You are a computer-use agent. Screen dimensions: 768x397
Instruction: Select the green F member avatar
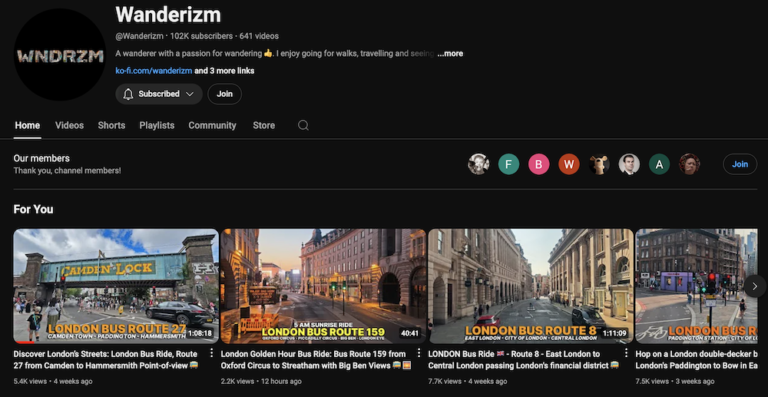[x=508, y=164]
